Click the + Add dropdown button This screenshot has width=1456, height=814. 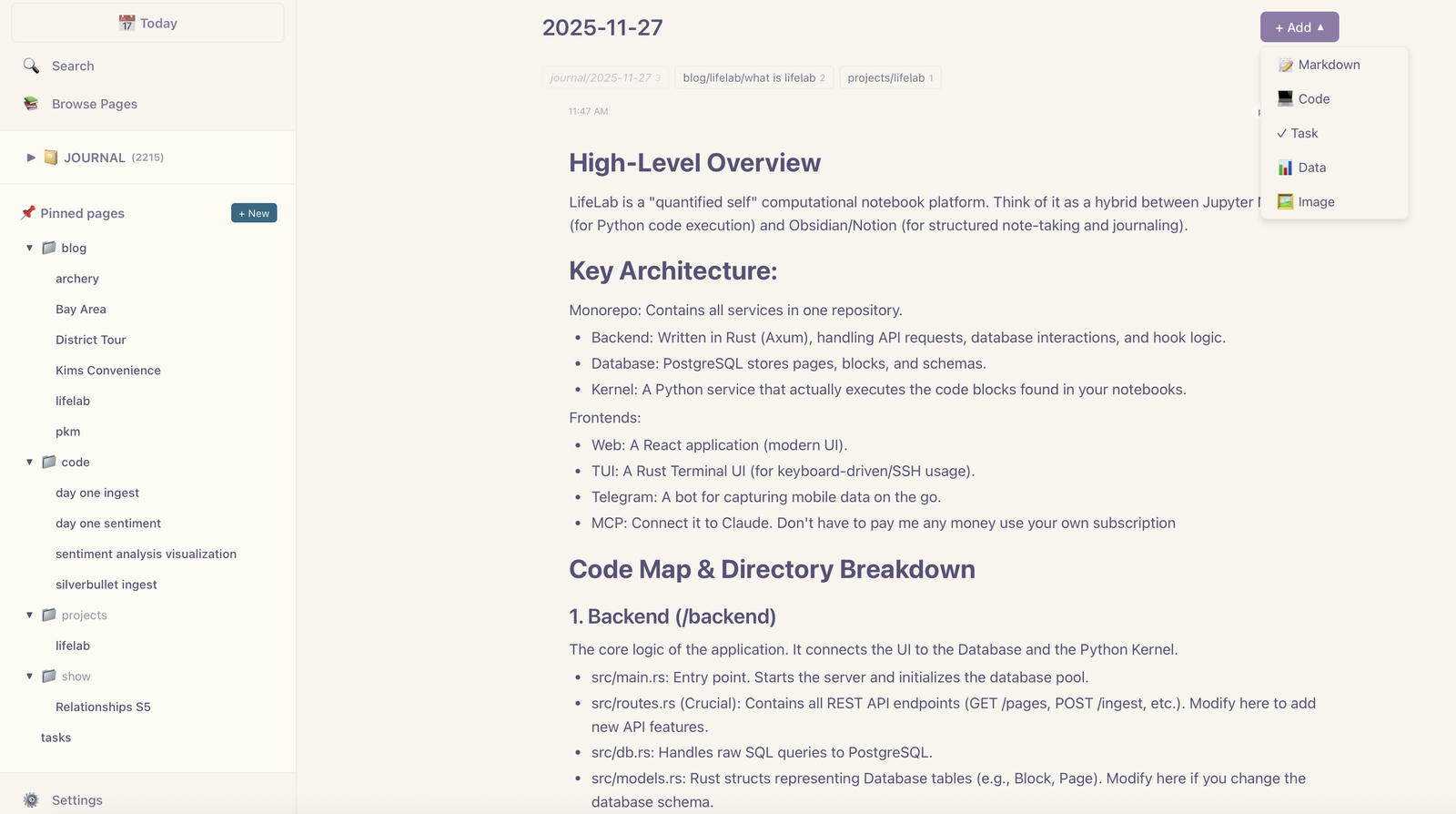point(1299,27)
